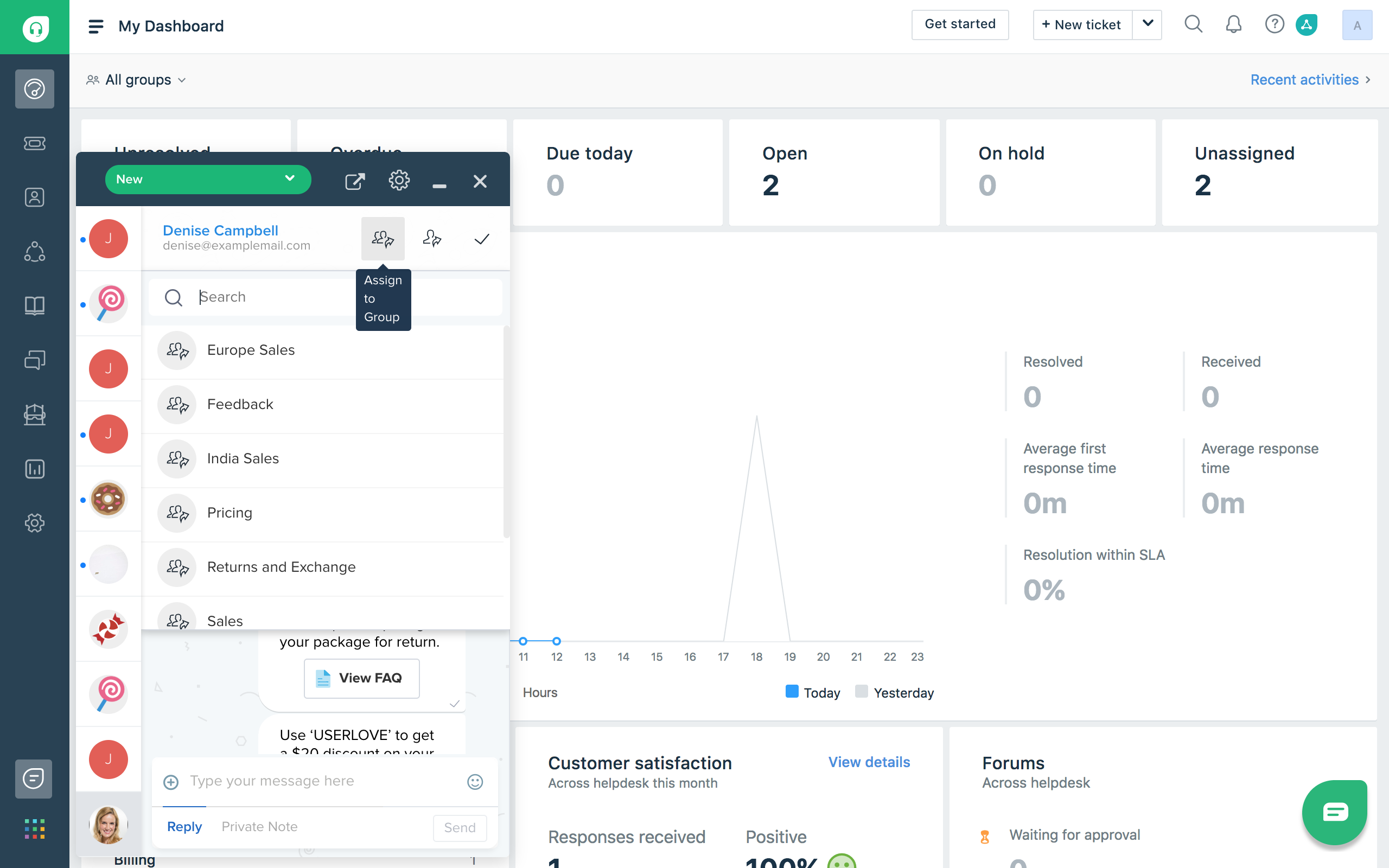The width and height of the screenshot is (1389, 868).
Task: Click the Assign to Group icon
Action: tap(383, 238)
